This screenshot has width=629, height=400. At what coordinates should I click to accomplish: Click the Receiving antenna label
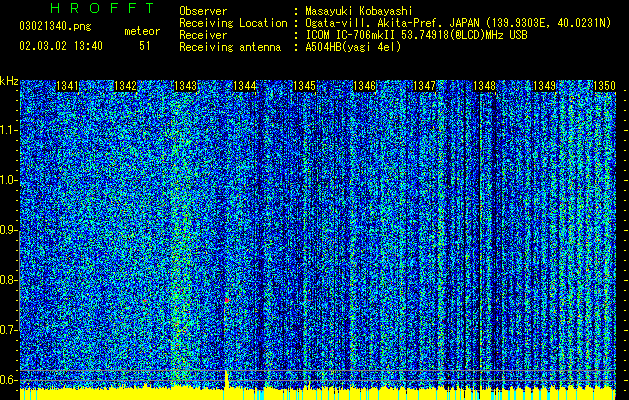coord(230,47)
